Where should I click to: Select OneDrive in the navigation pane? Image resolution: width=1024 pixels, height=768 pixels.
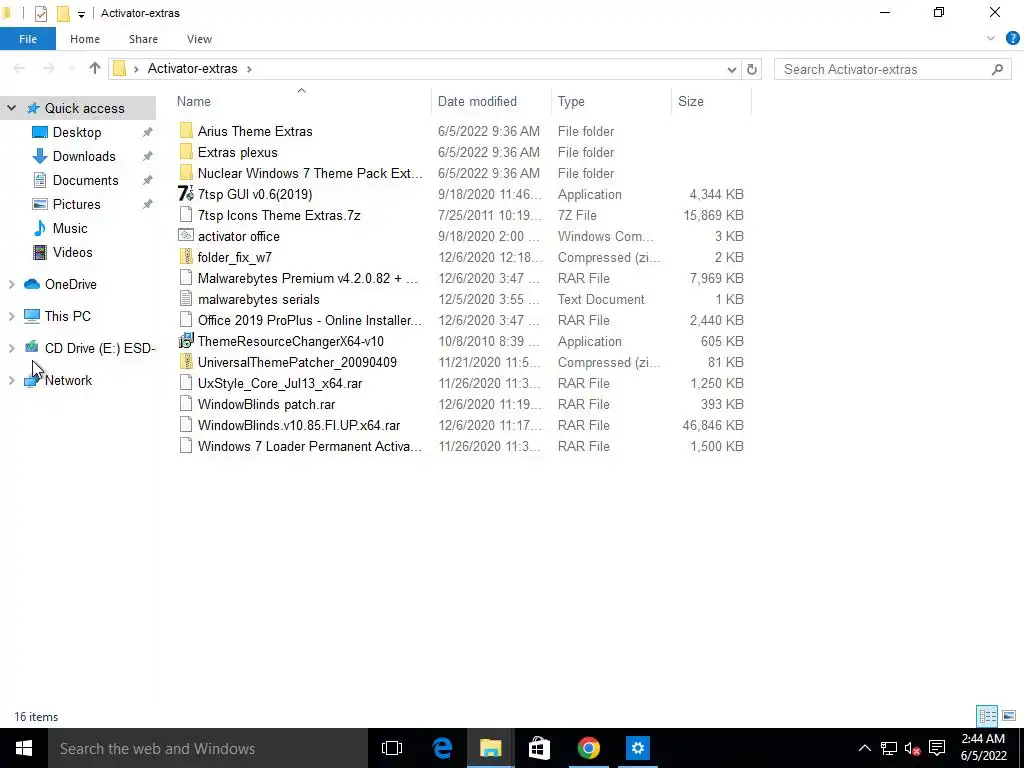pos(71,284)
